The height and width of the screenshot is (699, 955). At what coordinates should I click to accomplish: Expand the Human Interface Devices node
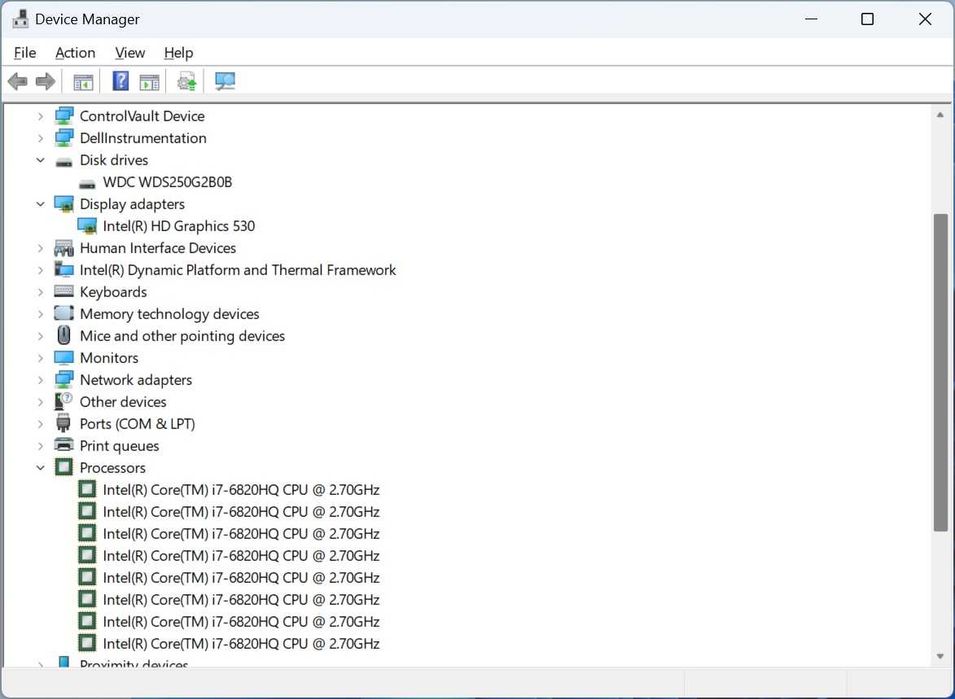click(x=40, y=248)
